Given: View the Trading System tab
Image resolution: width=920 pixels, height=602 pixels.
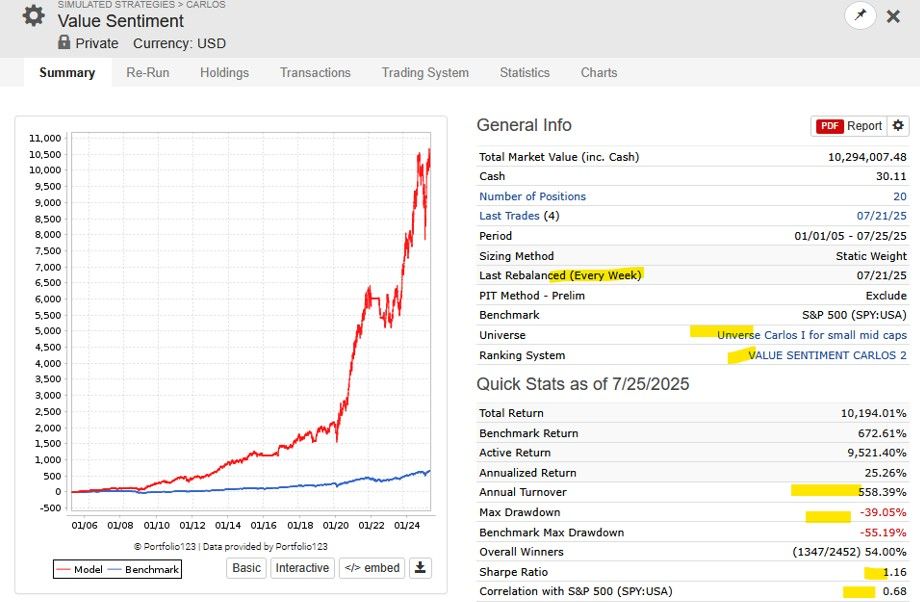Looking at the screenshot, I should pyautogui.click(x=425, y=73).
